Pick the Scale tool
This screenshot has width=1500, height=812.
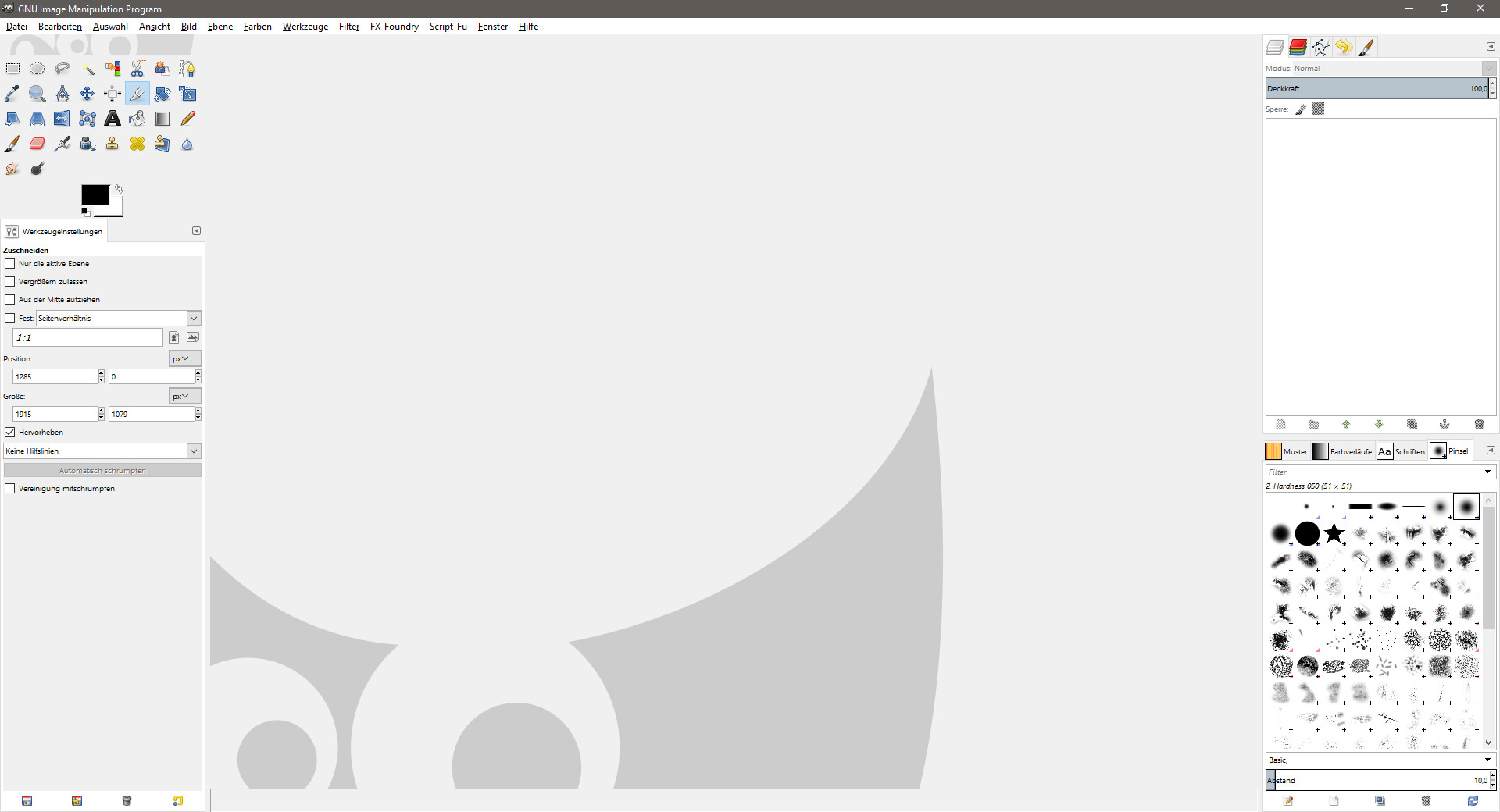187,94
